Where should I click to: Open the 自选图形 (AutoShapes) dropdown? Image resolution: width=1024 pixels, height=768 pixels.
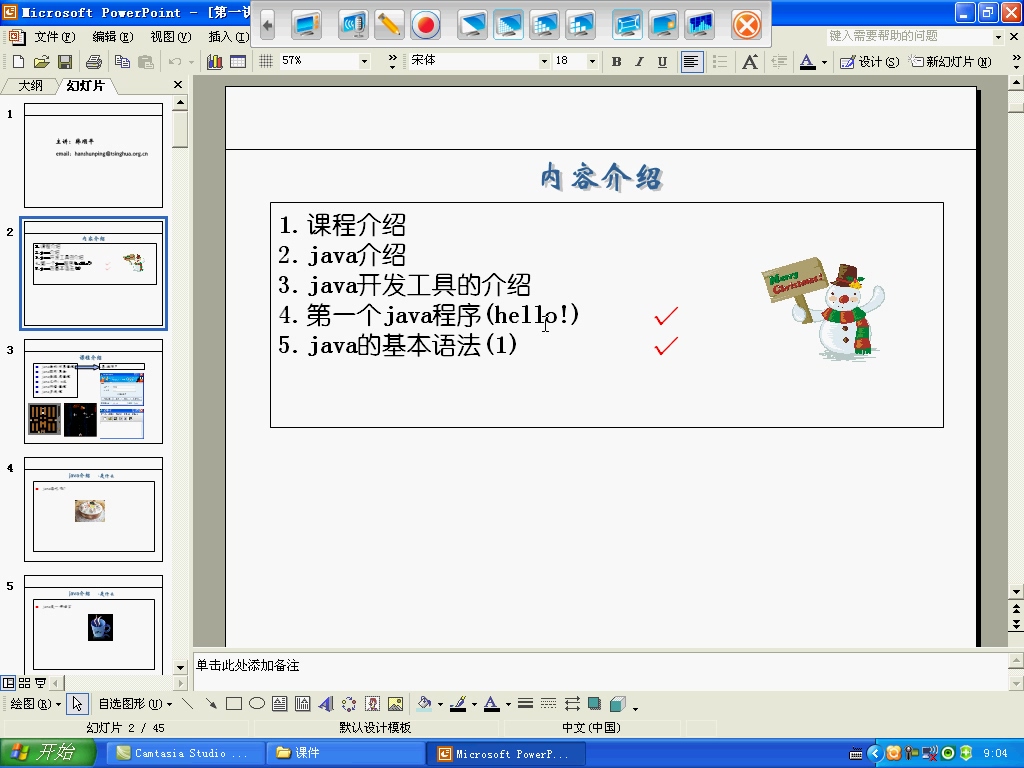click(135, 703)
